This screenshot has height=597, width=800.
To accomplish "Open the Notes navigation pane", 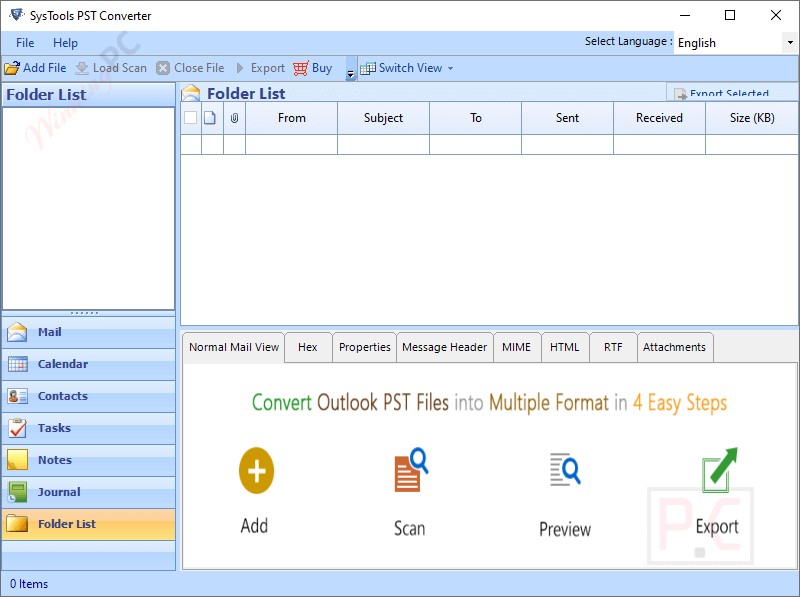I will [x=89, y=460].
